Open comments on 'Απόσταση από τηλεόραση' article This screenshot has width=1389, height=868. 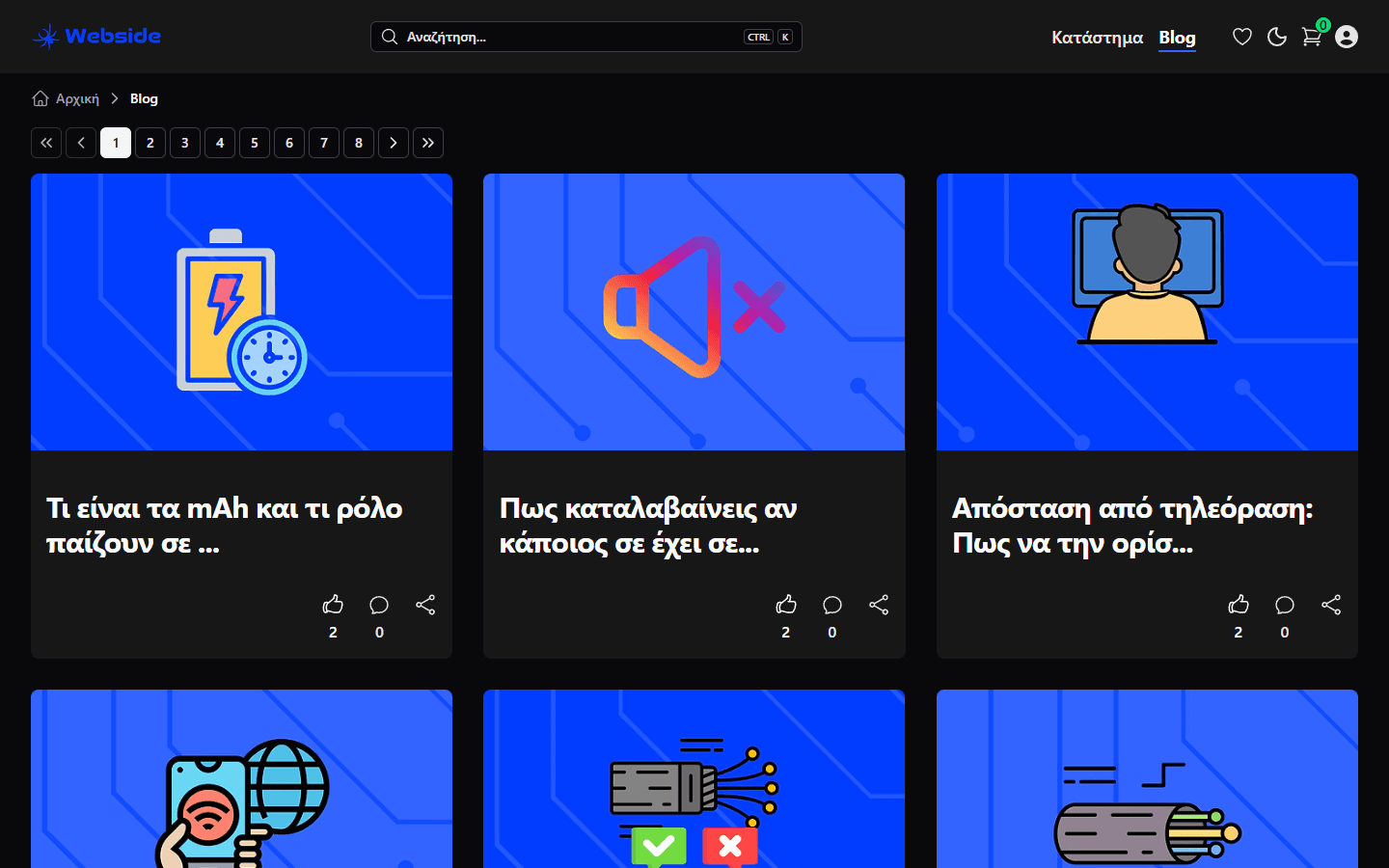(x=1285, y=605)
